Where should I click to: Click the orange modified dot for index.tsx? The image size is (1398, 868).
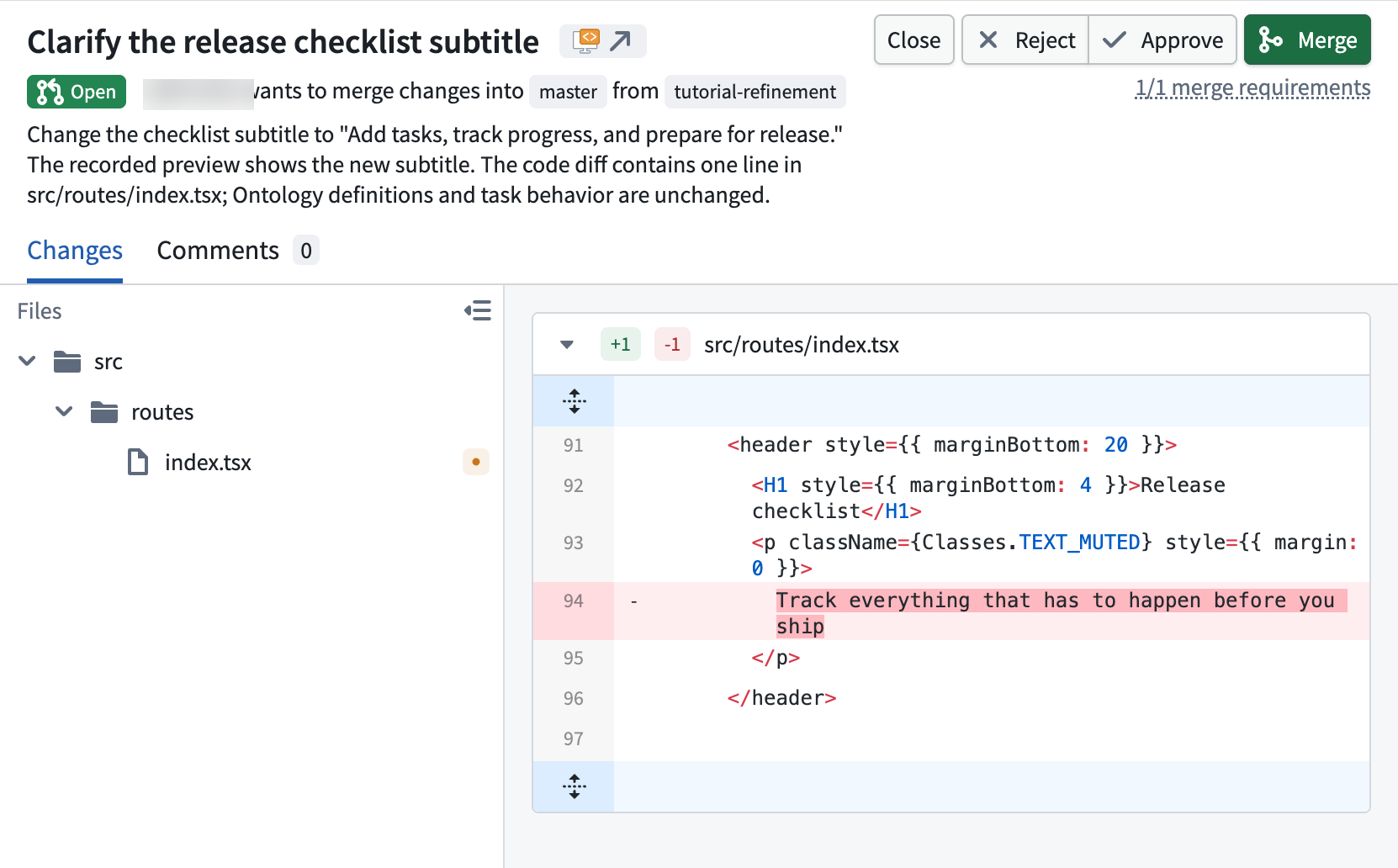[x=476, y=462]
